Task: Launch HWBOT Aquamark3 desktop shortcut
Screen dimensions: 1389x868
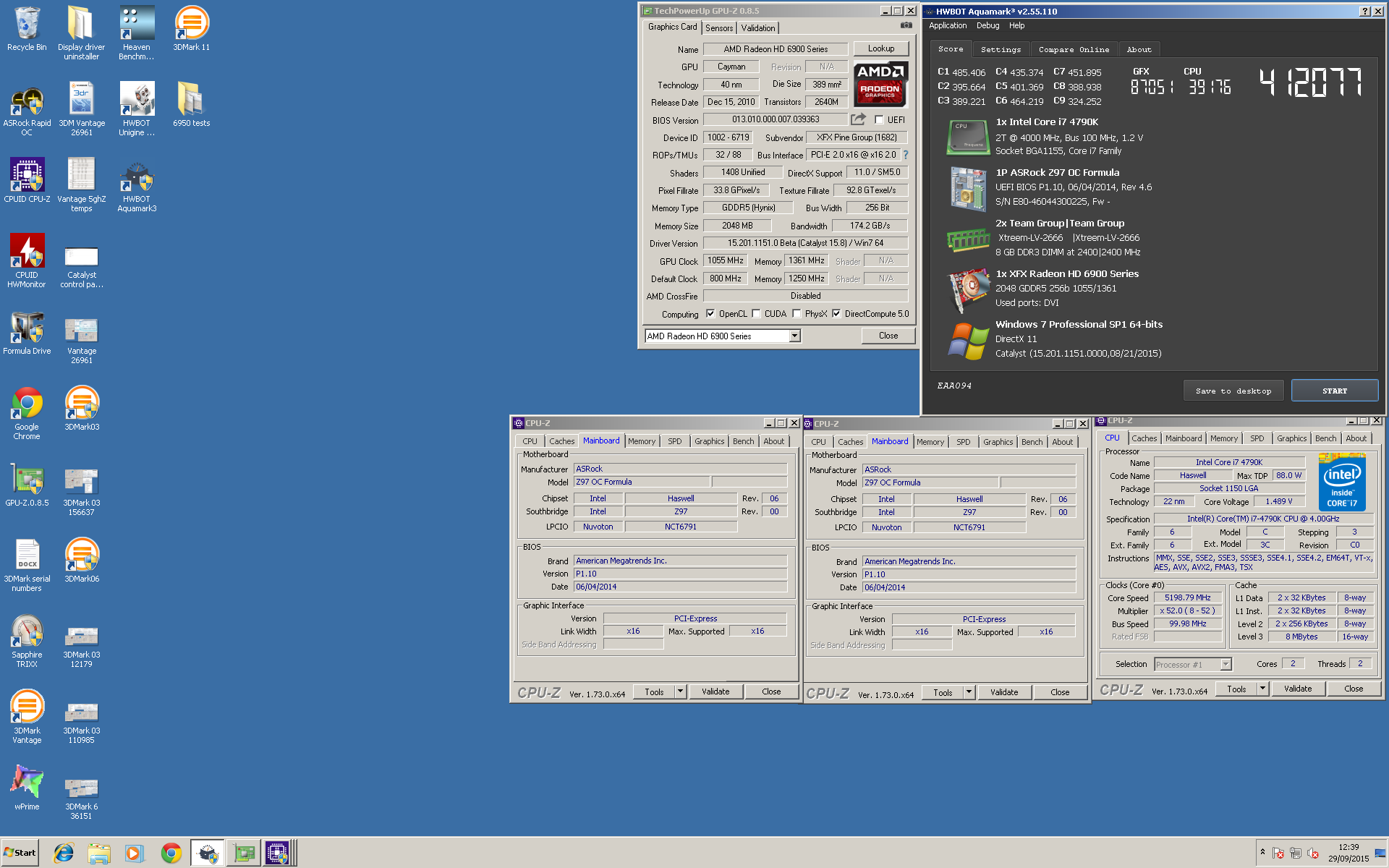Action: 137,184
